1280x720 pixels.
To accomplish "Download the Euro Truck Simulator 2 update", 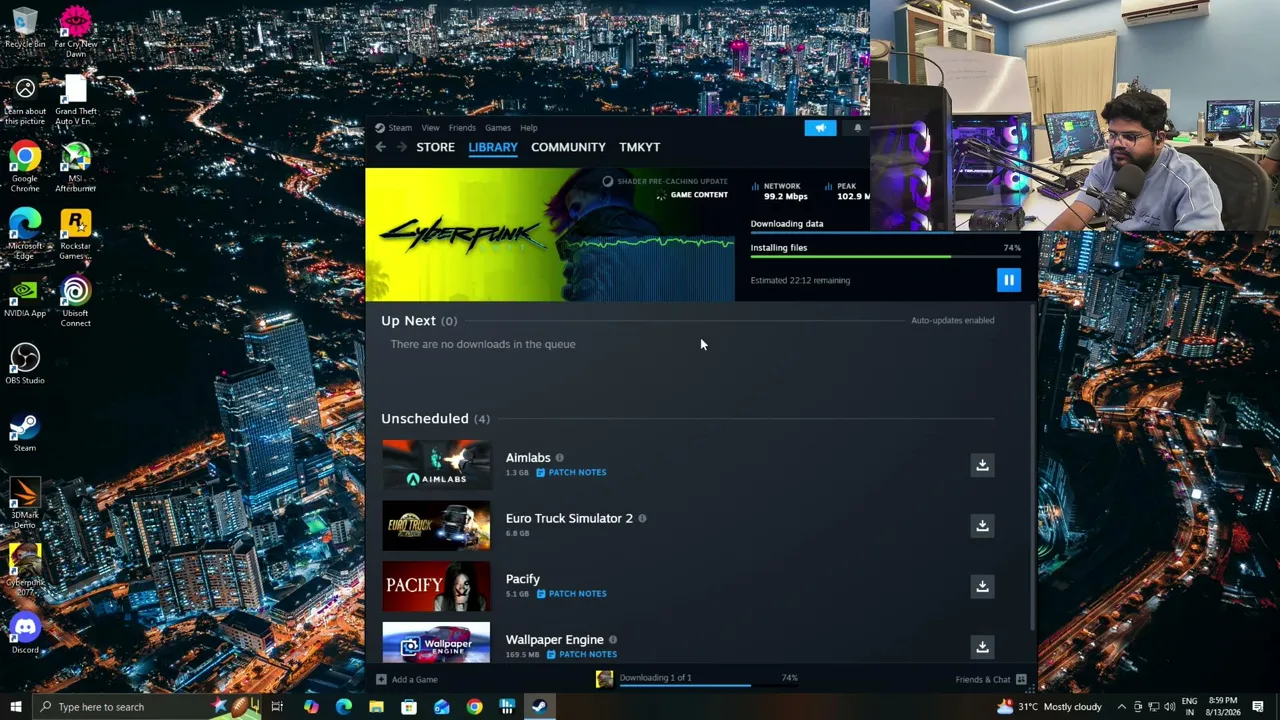I will (x=982, y=526).
